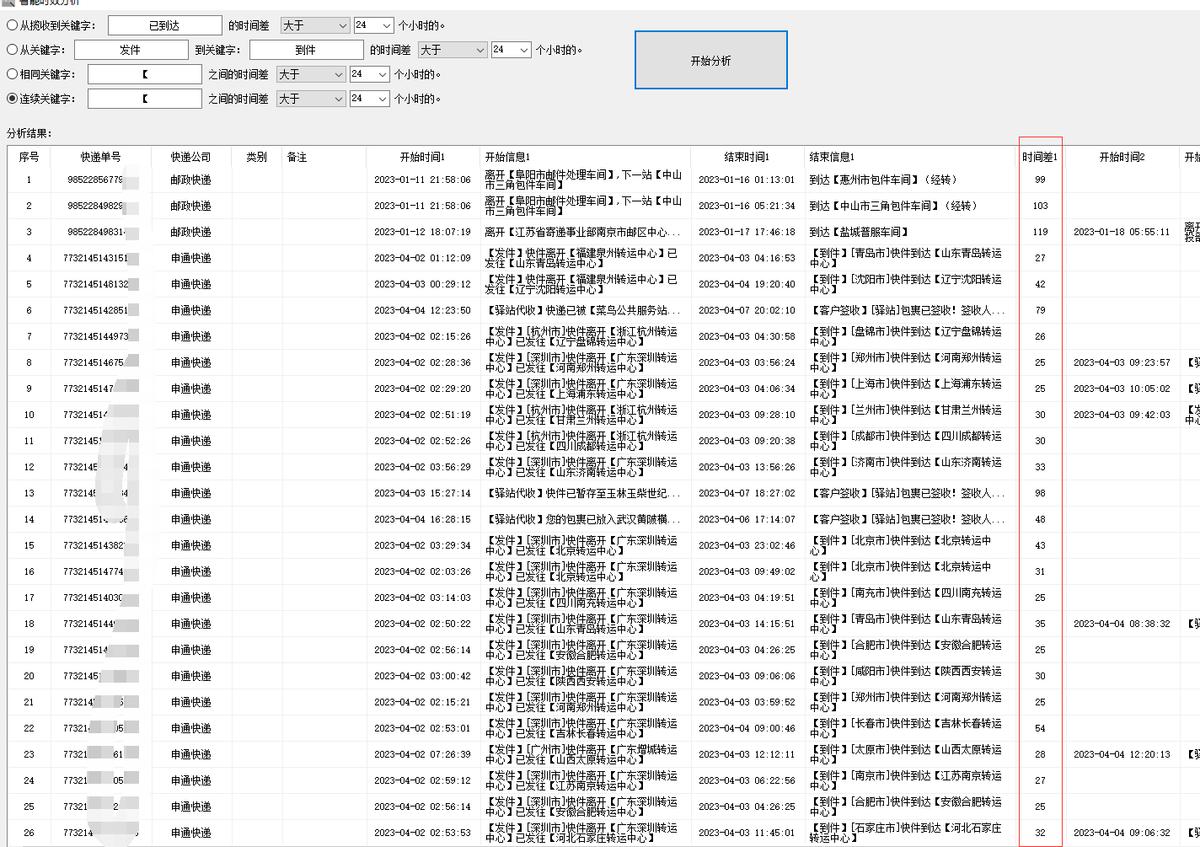Click 开始时间2 value 2023-01-18 05:55:11
Image resolution: width=1200 pixels, height=847 pixels.
1122,232
